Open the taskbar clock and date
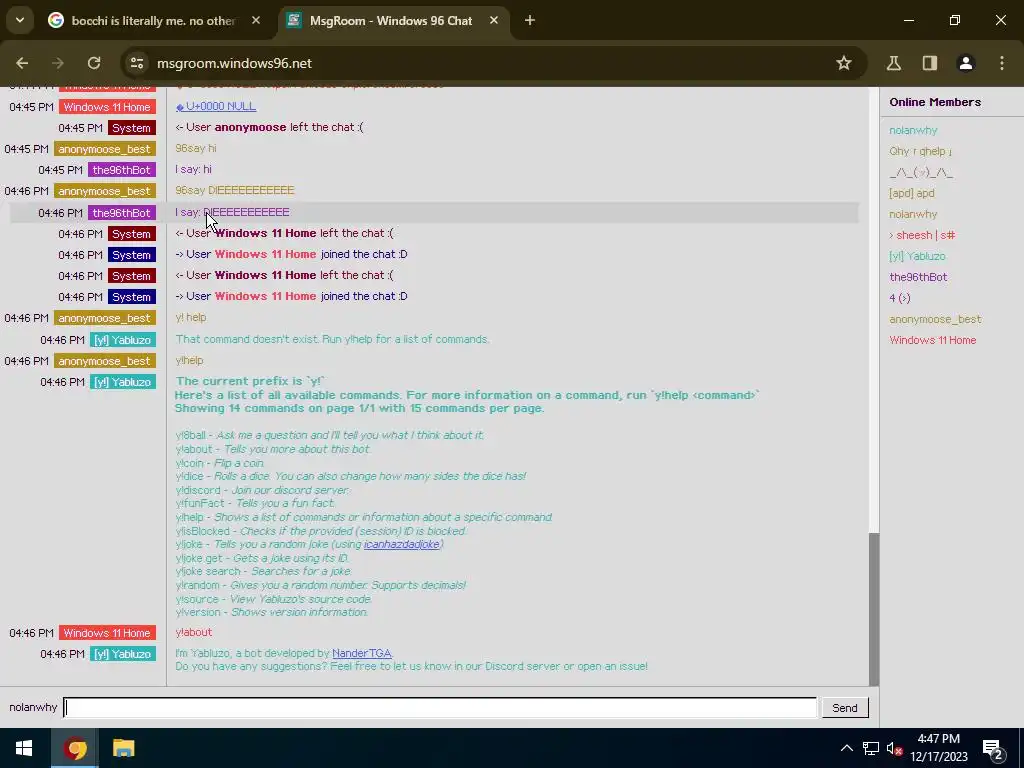The image size is (1024, 768). click(938, 748)
